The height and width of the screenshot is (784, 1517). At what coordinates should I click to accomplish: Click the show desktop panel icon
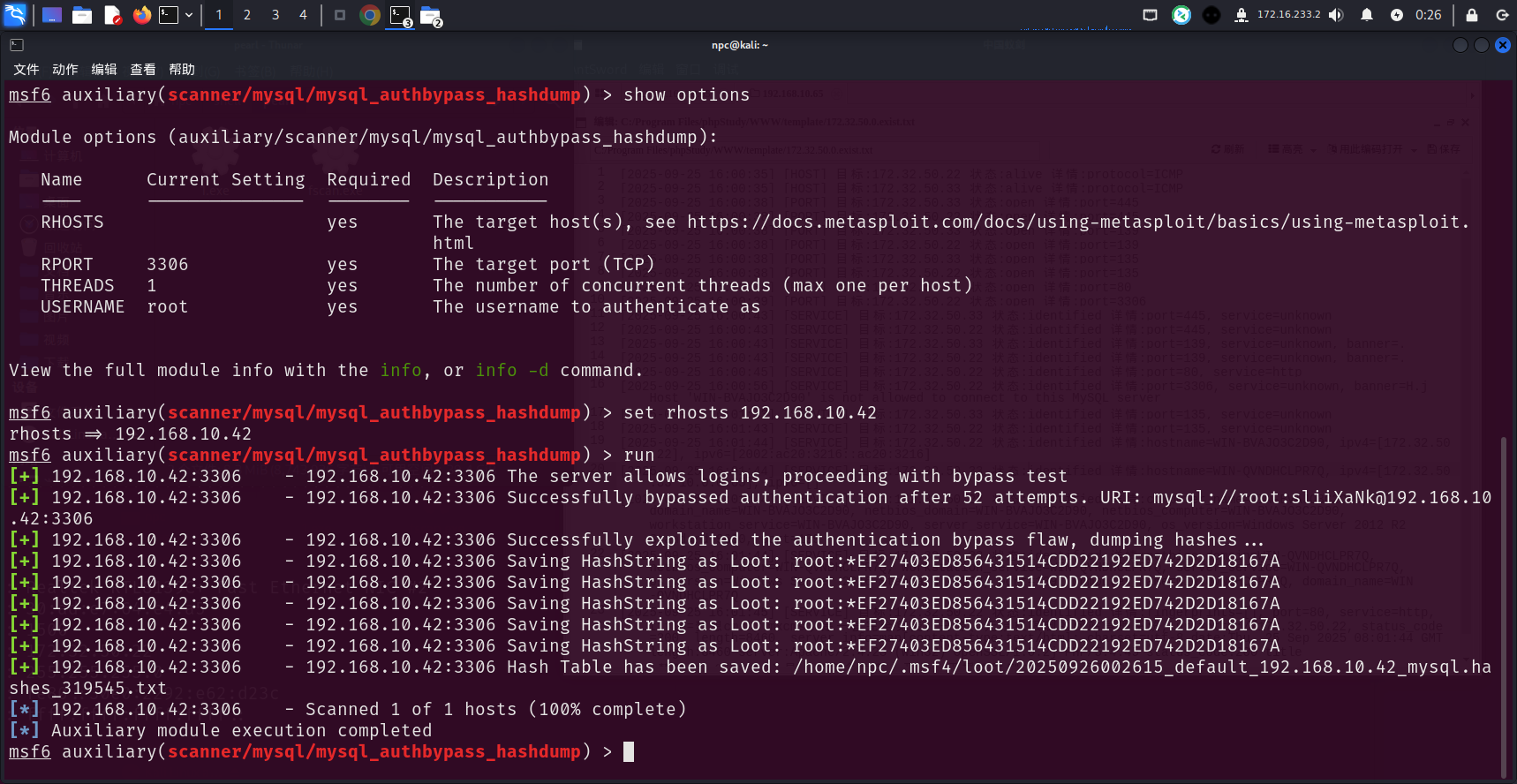point(52,15)
